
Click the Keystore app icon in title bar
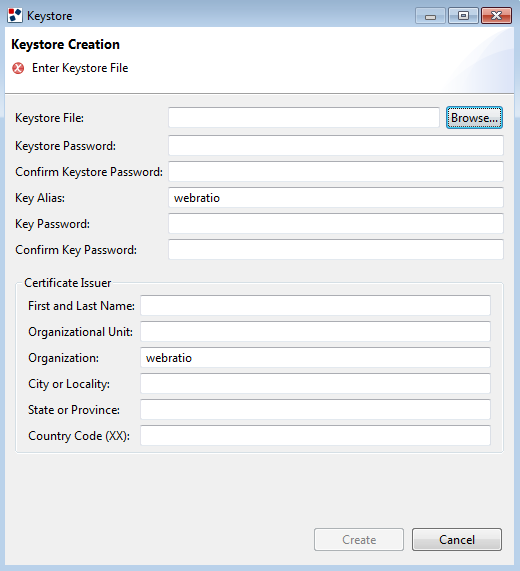15,16
